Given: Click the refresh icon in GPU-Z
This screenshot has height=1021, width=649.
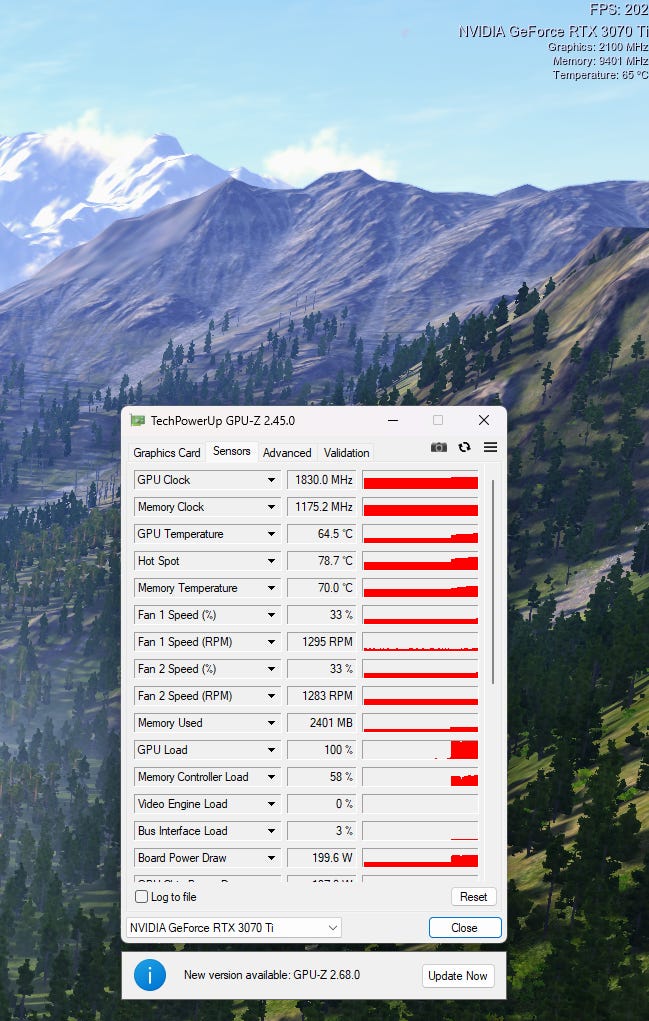Looking at the screenshot, I should click(464, 447).
